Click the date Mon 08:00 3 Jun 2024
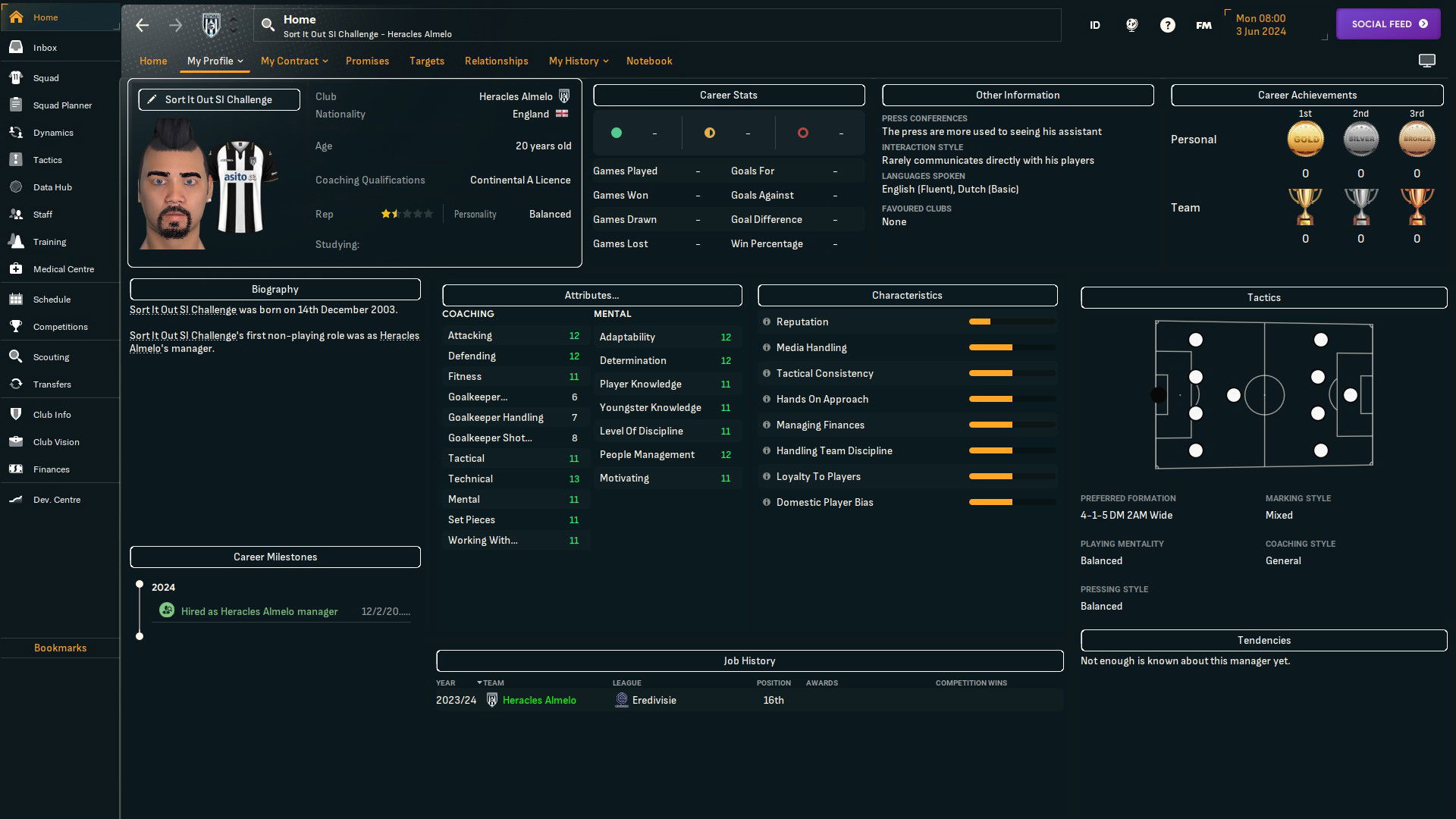Viewport: 1456px width, 819px height. (1260, 25)
